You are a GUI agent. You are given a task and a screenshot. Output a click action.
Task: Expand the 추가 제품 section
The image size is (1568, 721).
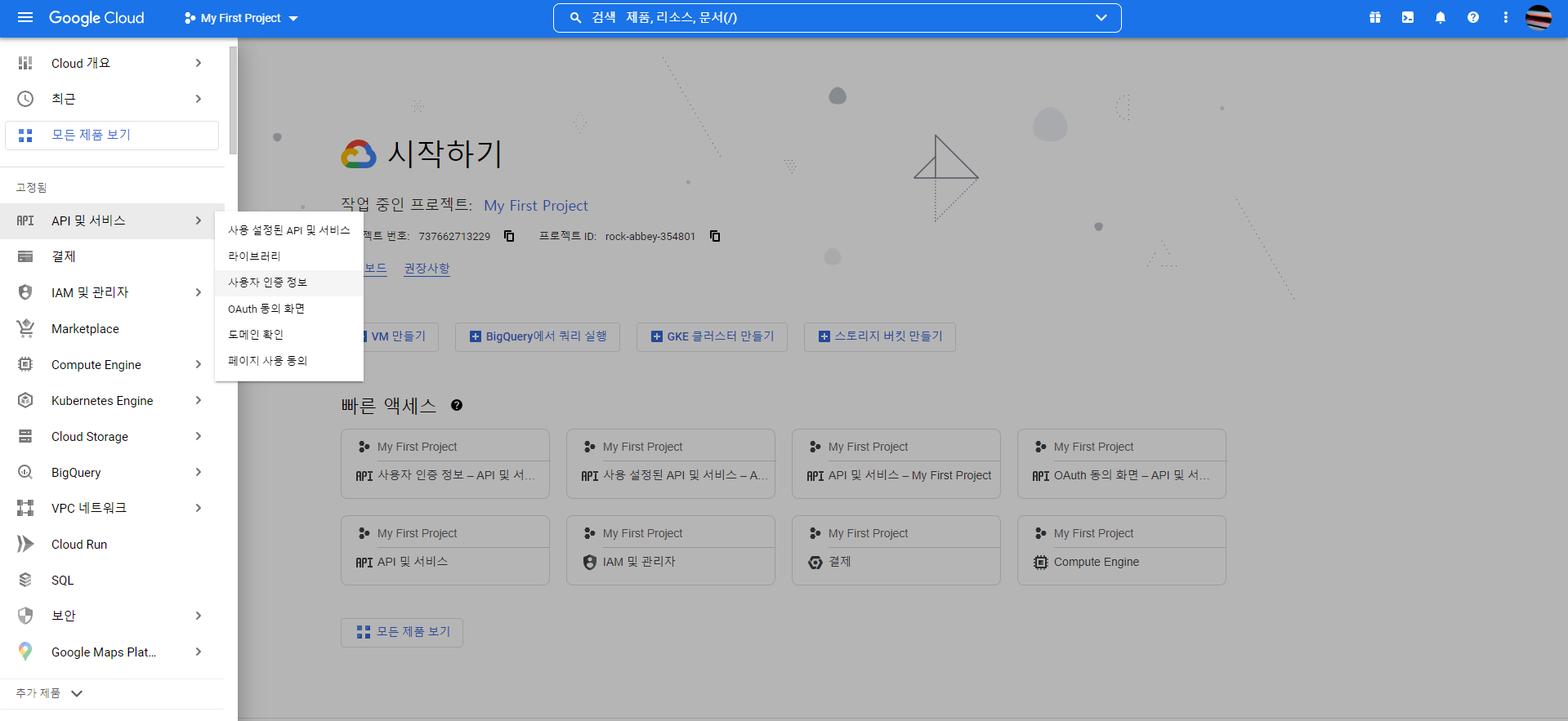pyautogui.click(x=50, y=693)
